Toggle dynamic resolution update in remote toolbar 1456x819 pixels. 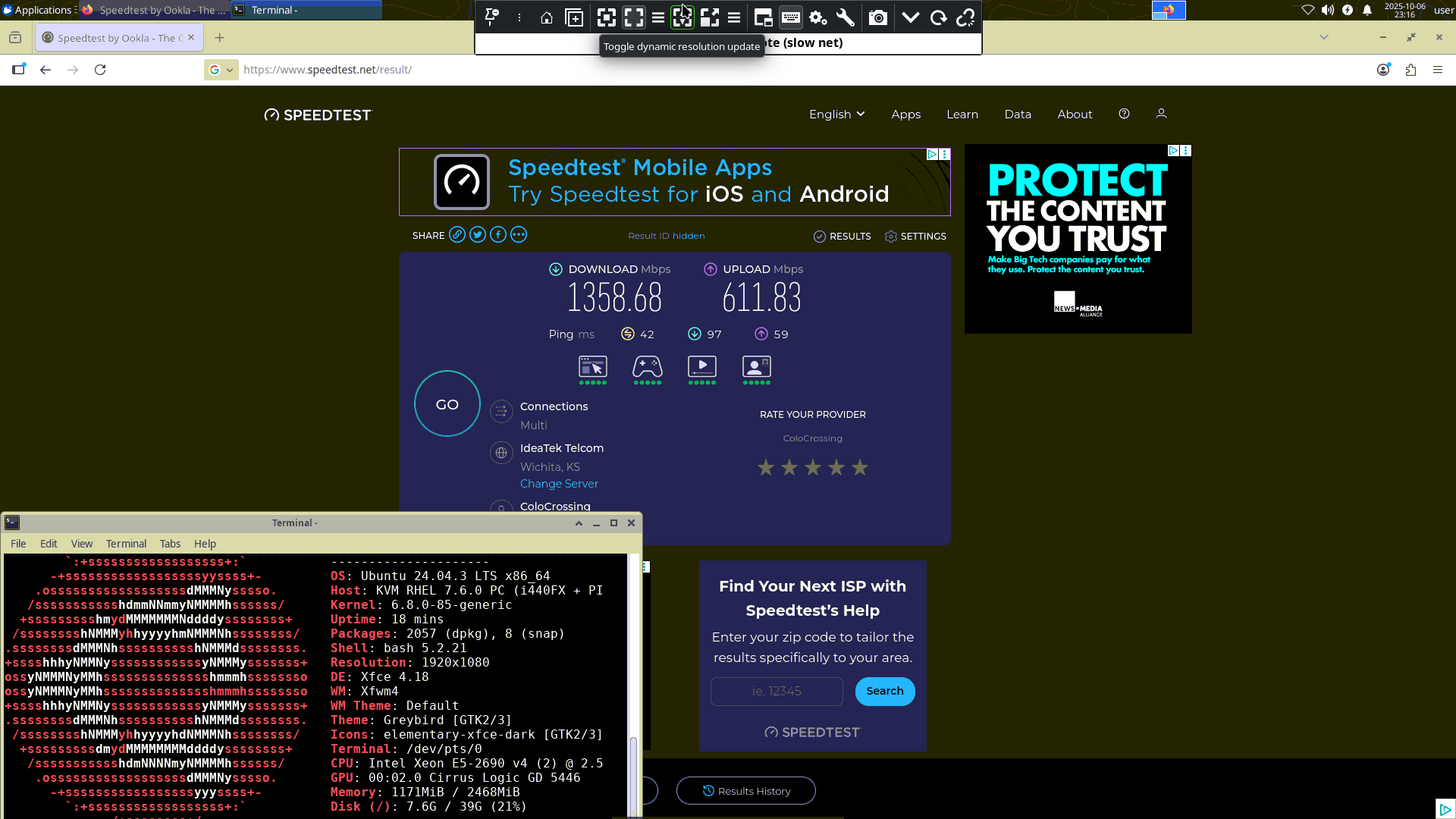682,18
